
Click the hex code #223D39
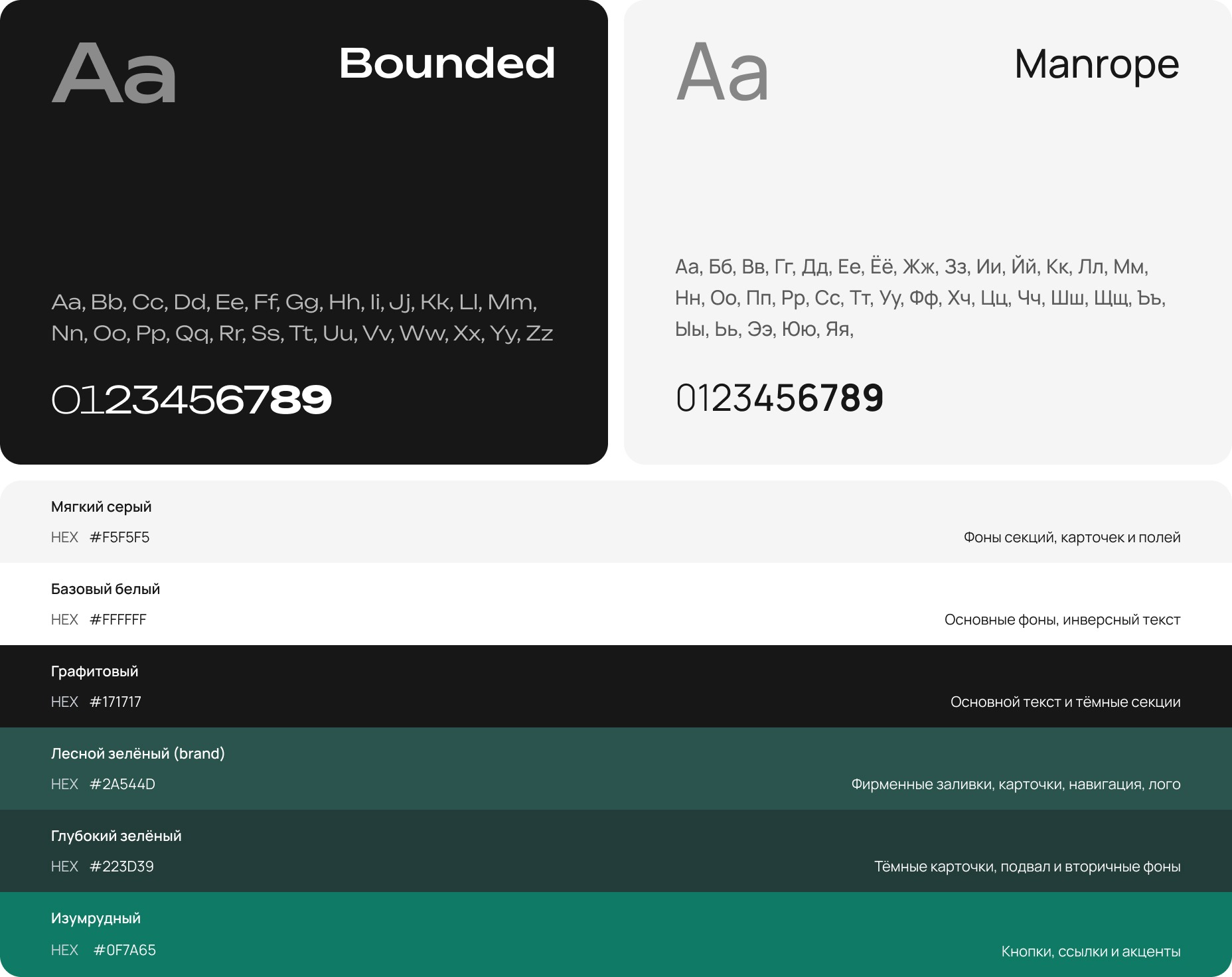pyautogui.click(x=121, y=866)
